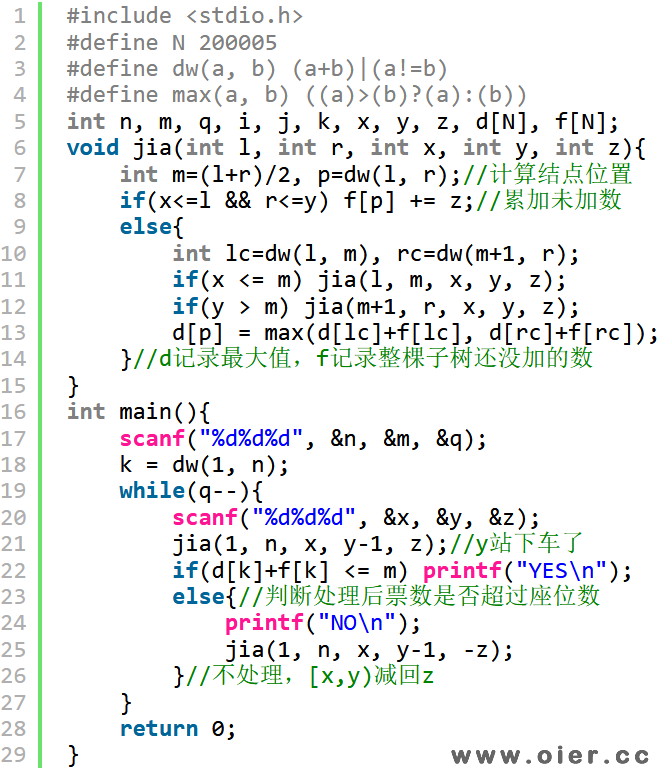
Task: Click the 'd[p] = max(...)' assignment line
Action: click(x=415, y=333)
